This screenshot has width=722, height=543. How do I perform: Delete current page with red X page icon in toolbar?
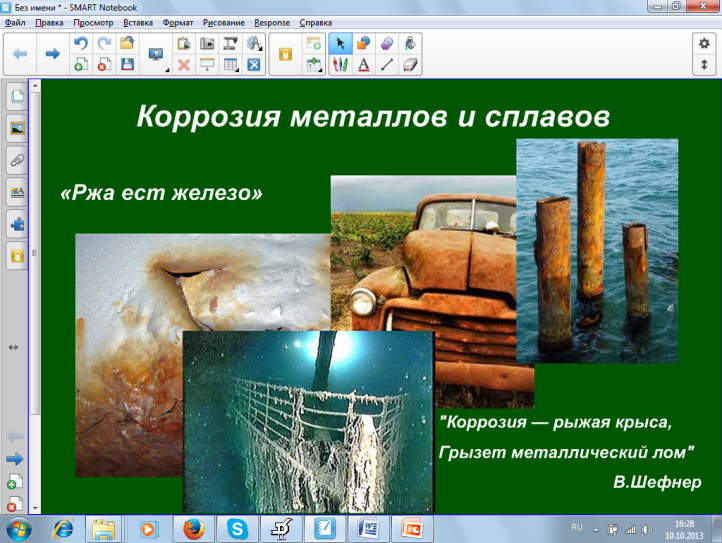coord(105,64)
